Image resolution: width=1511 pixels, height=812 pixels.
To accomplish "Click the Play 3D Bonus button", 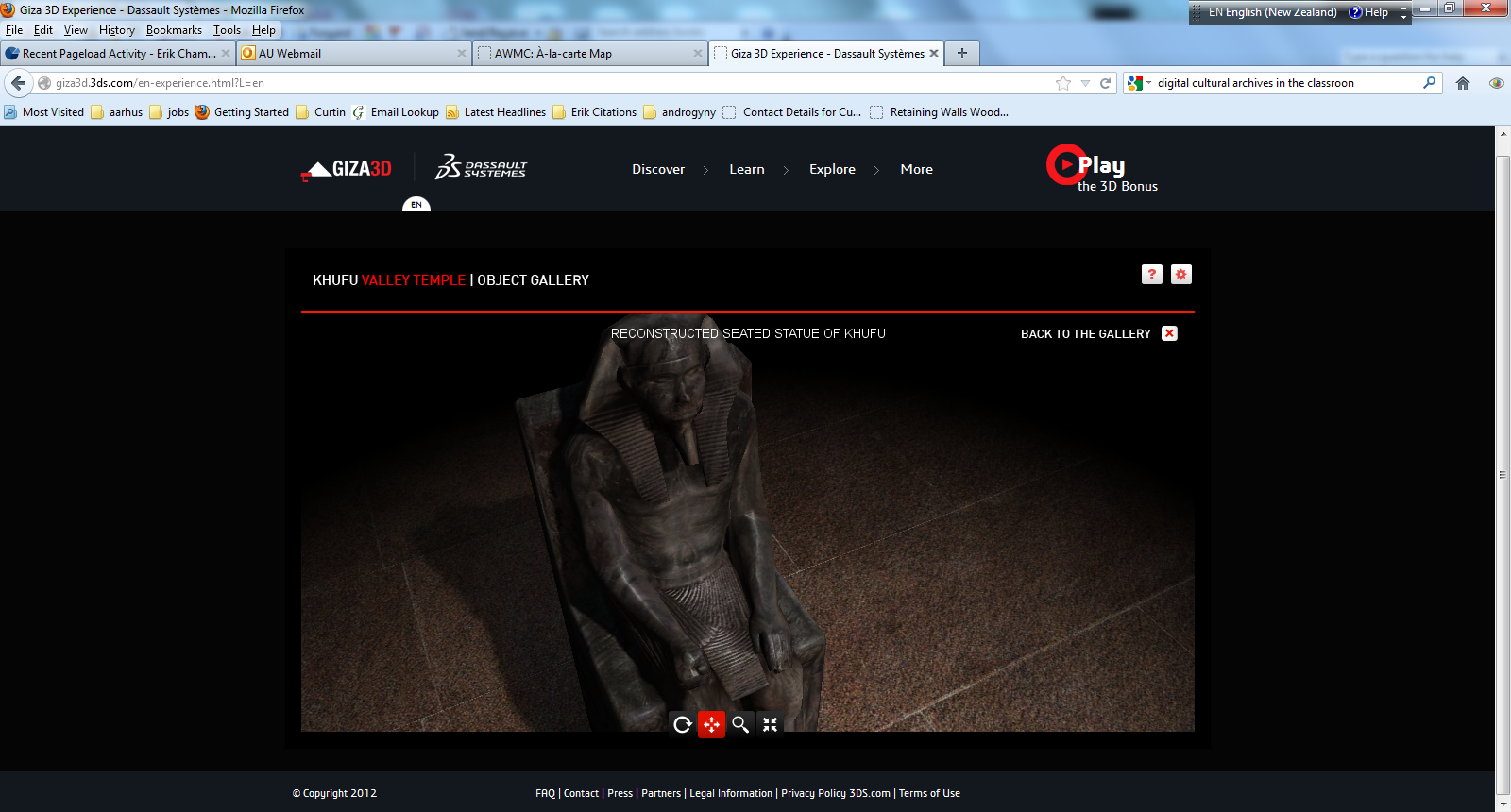I will coord(1102,169).
